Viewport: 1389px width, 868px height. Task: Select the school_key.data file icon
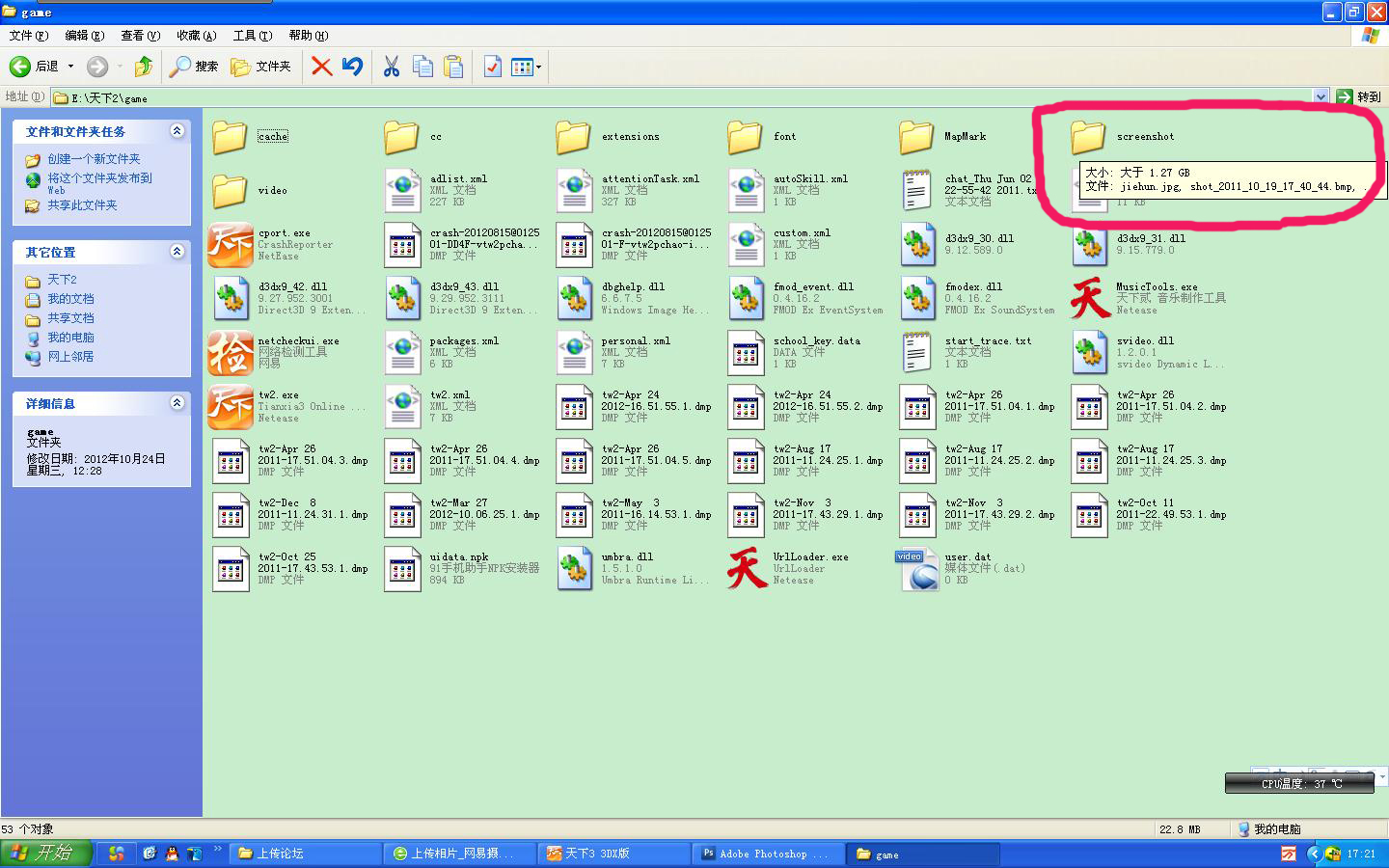coord(746,353)
